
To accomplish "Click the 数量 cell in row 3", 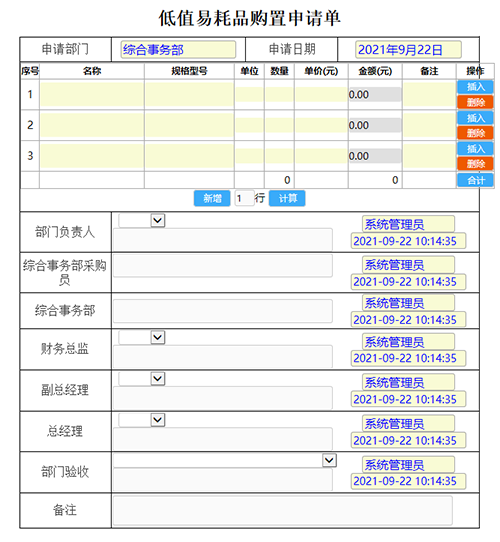I will [x=279, y=156].
